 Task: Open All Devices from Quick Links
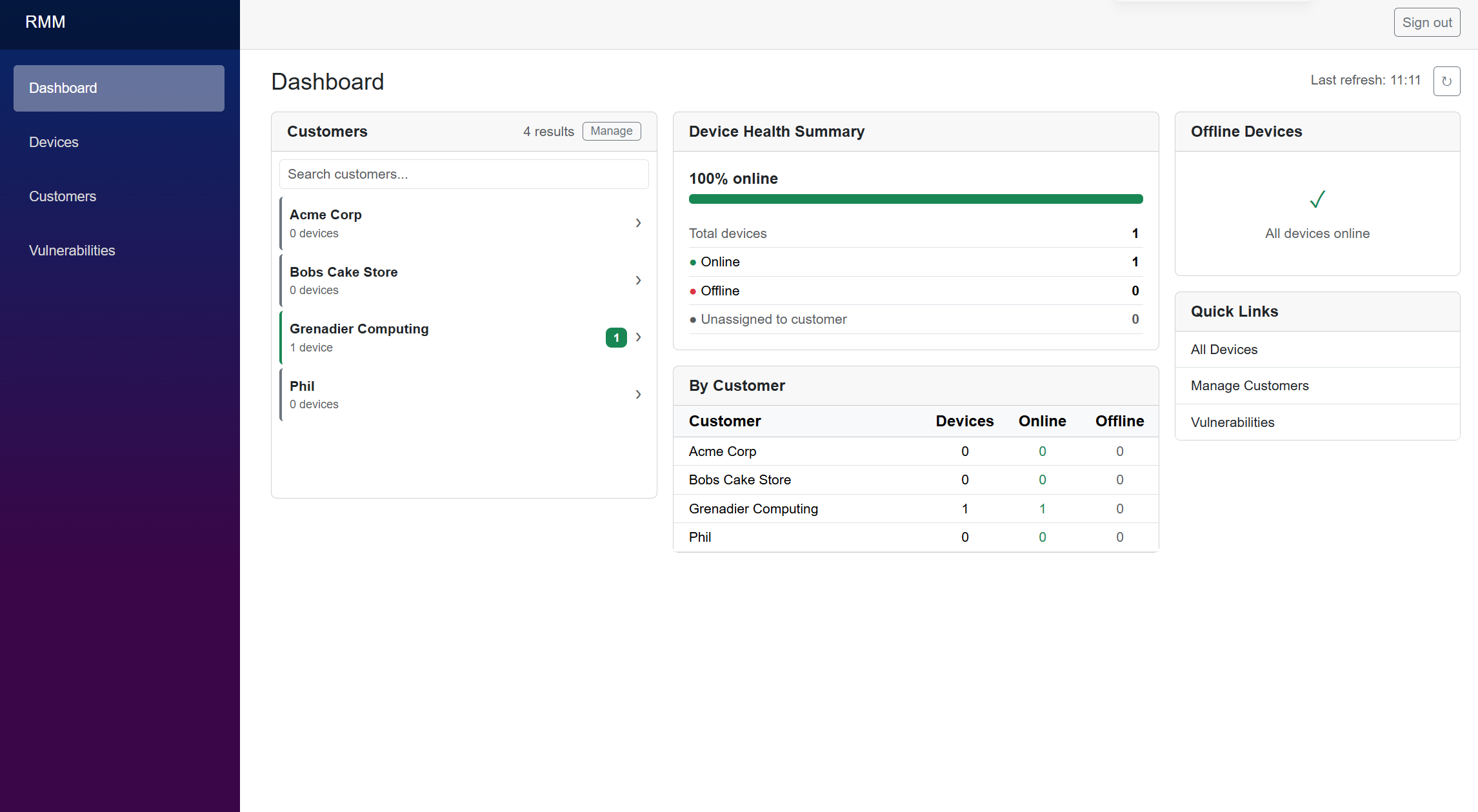pos(1224,349)
